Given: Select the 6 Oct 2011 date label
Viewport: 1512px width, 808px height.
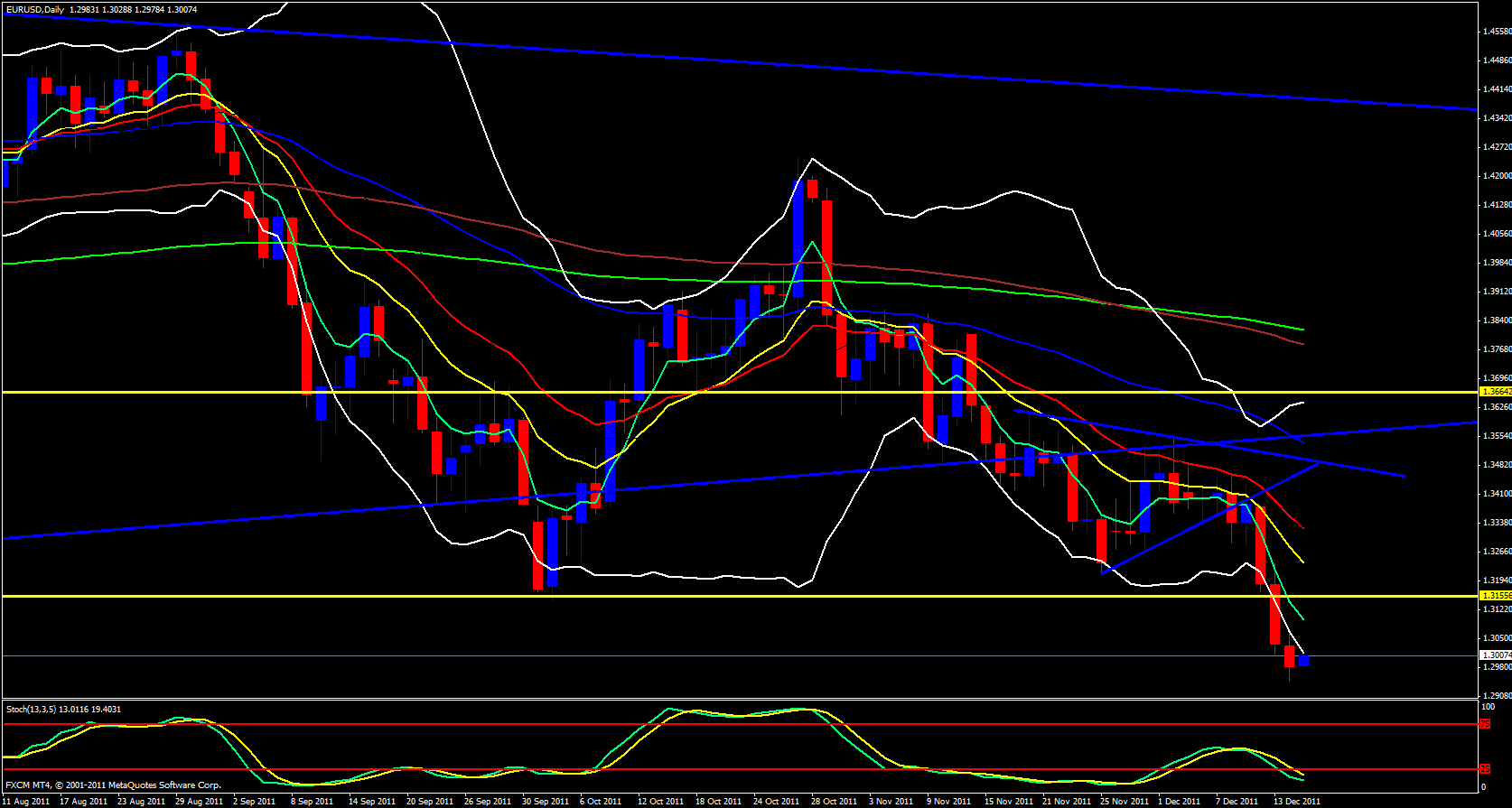Looking at the screenshot, I should point(601,801).
